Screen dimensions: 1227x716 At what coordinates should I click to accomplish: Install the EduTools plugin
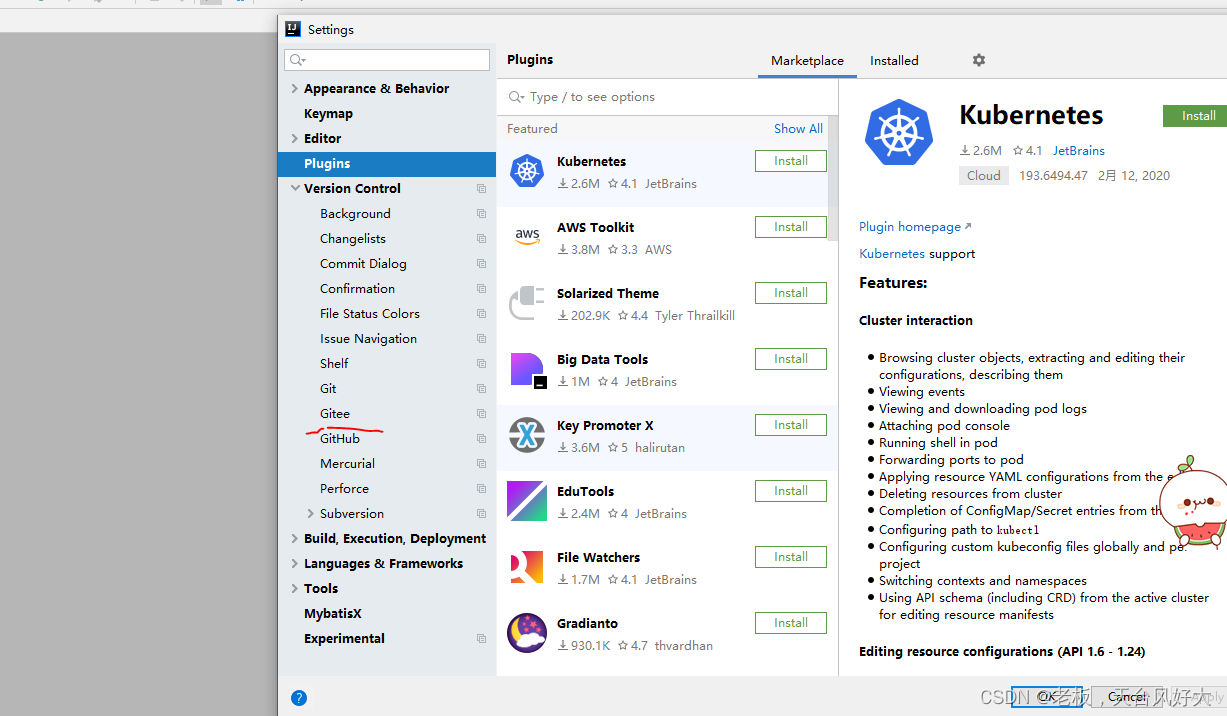click(x=790, y=491)
